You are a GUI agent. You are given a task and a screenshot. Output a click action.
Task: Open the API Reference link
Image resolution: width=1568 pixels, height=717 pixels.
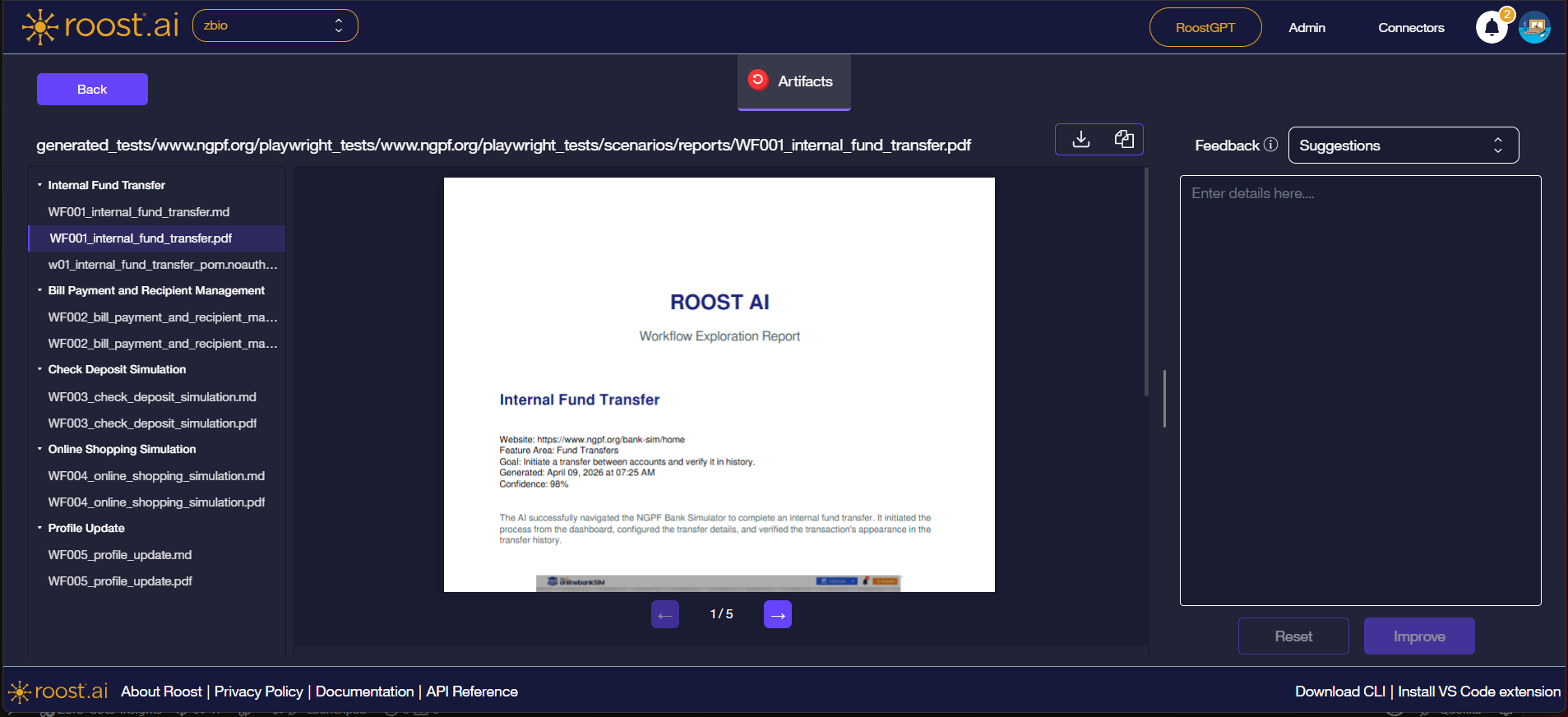pyautogui.click(x=472, y=692)
